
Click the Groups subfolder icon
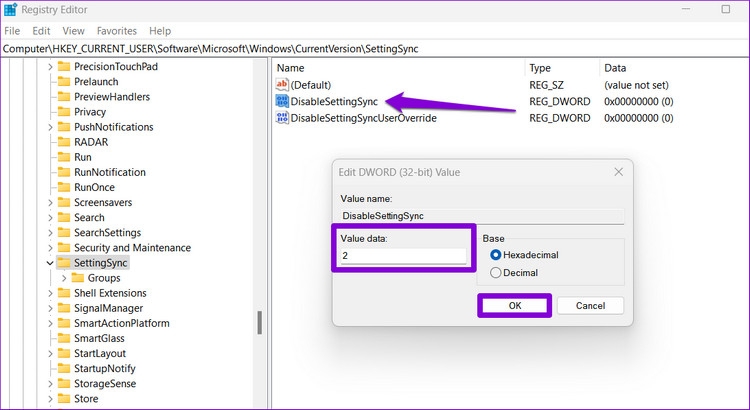[x=77, y=278]
